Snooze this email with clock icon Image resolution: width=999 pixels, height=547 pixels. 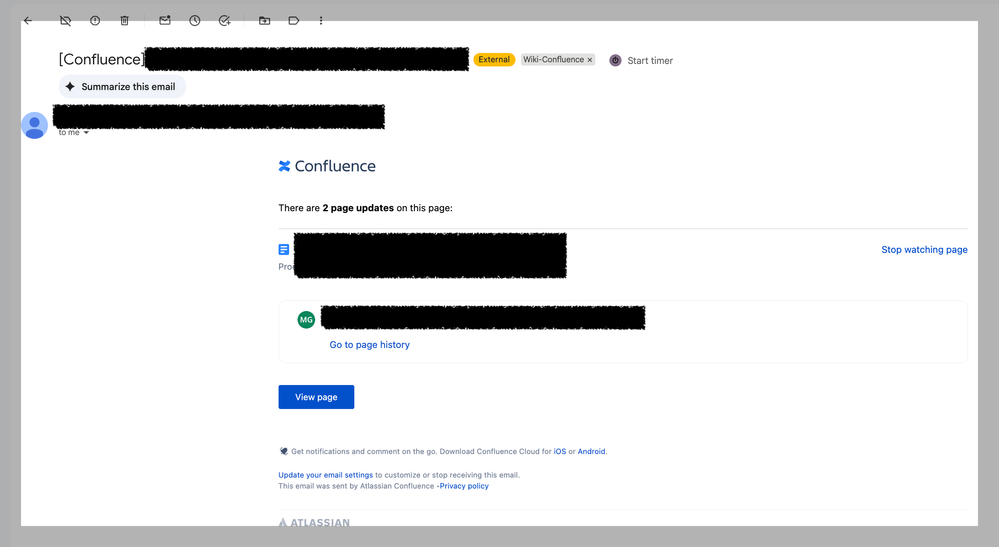[x=195, y=20]
